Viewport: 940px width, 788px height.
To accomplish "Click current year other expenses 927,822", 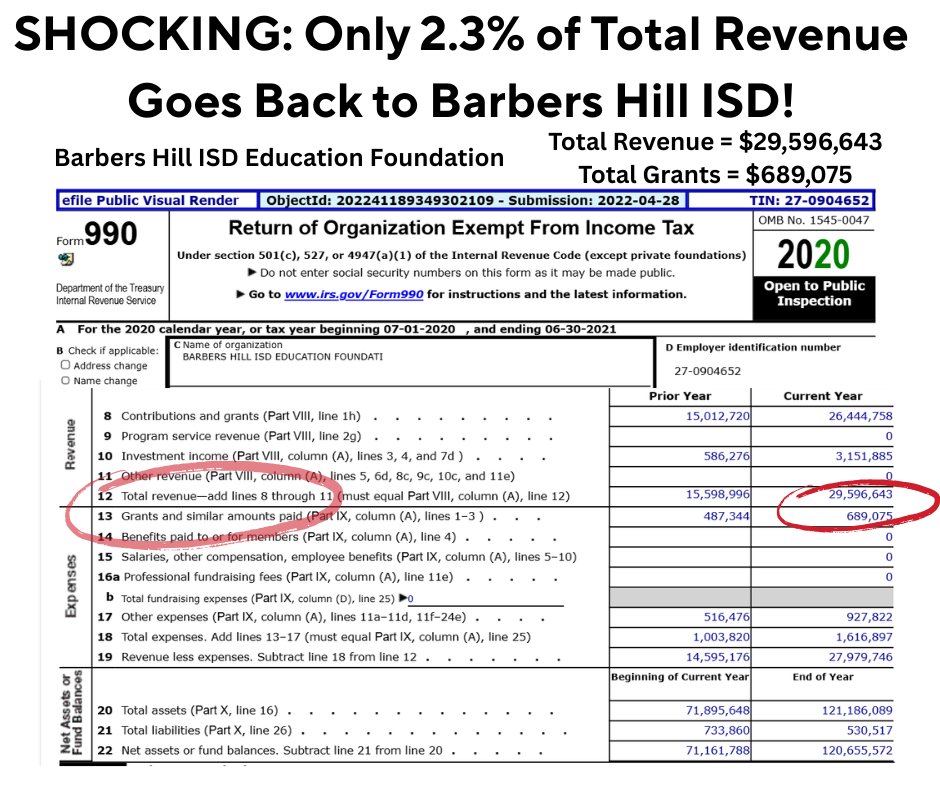I will [x=869, y=616].
